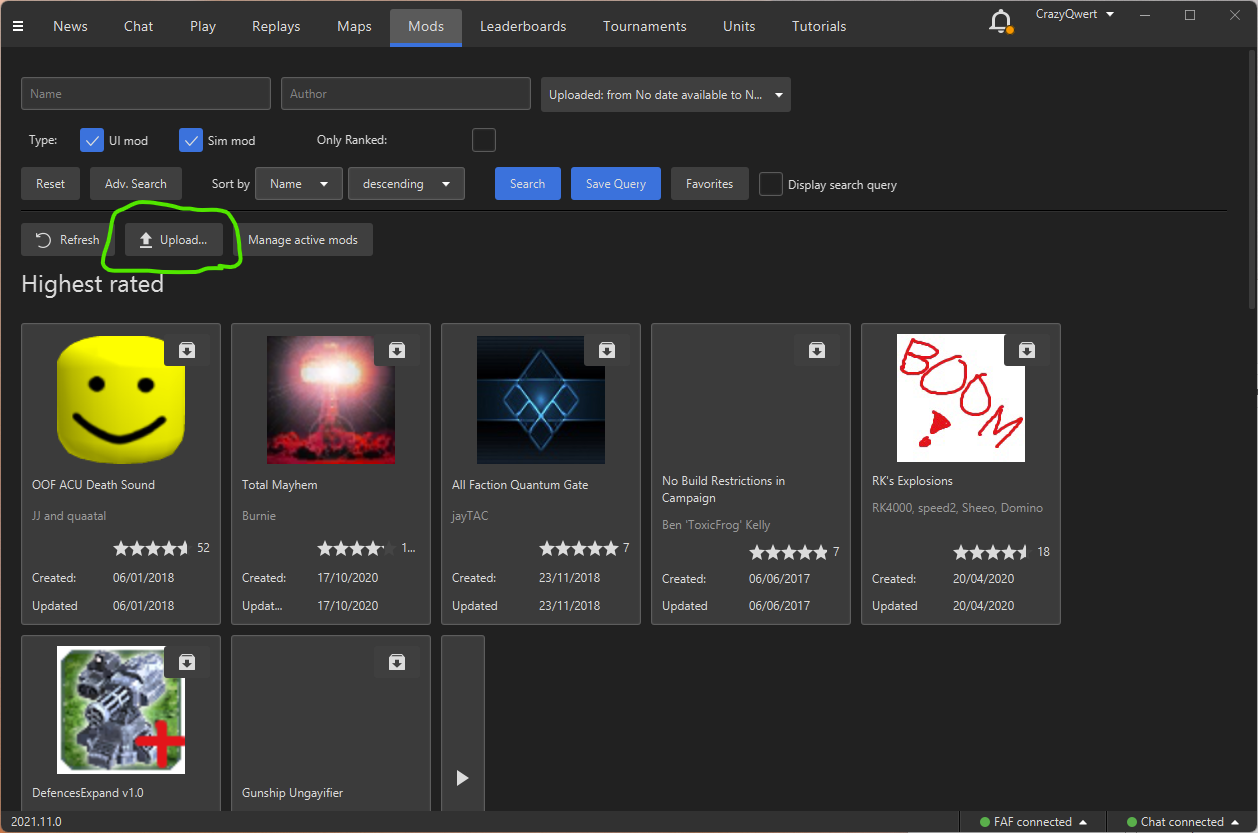Viewport: 1258px width, 833px height.
Task: Open Manage active mods
Action: coord(303,240)
